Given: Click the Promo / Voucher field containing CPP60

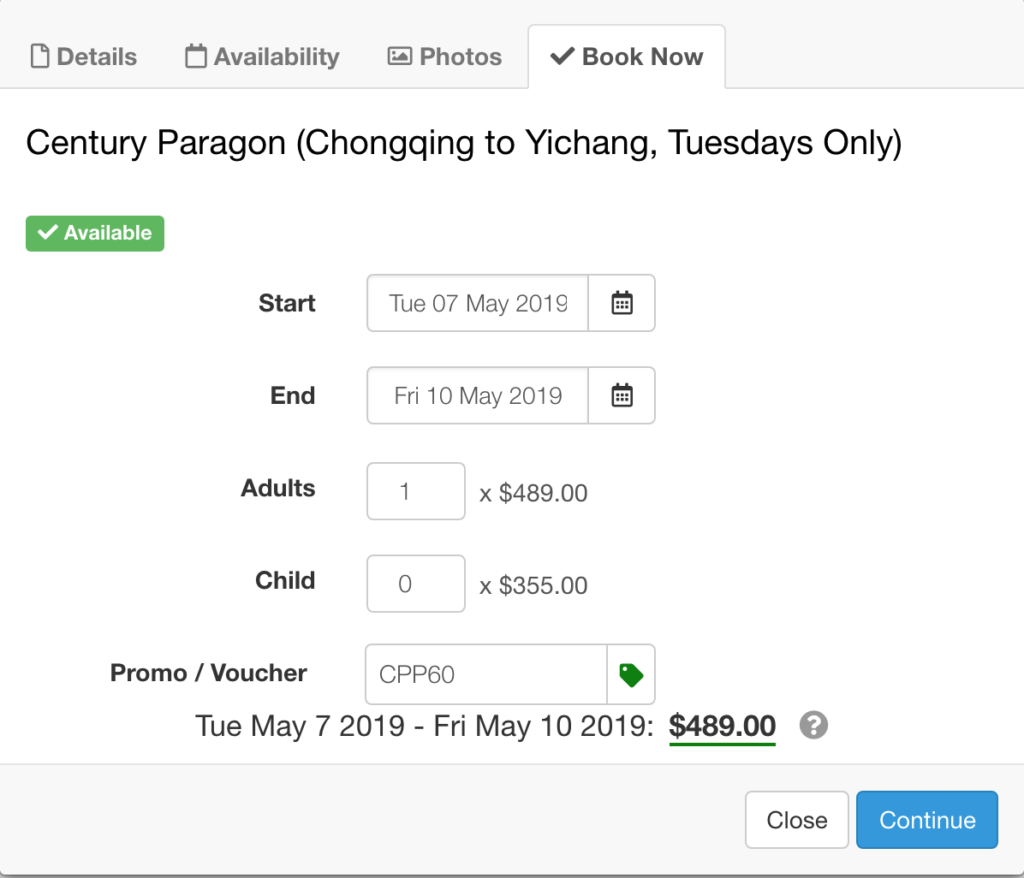Looking at the screenshot, I should (487, 675).
